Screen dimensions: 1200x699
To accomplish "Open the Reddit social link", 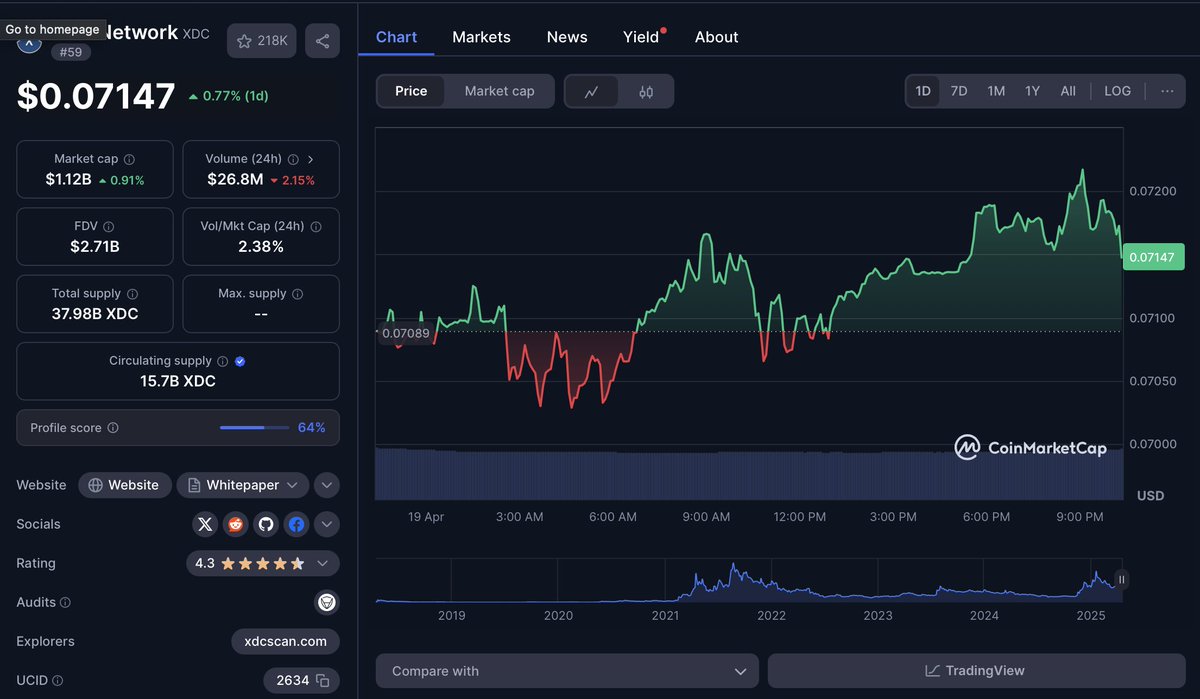I will [236, 524].
